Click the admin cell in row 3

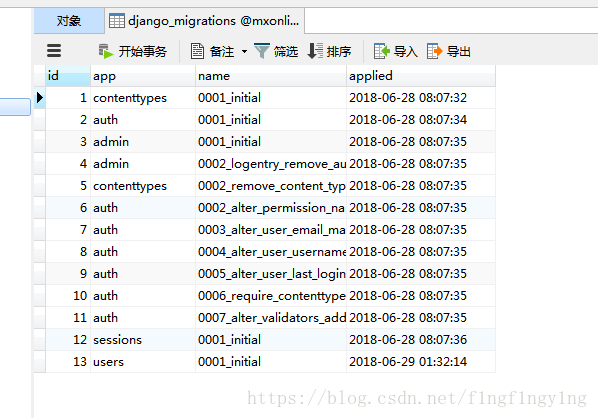[x=143, y=142]
